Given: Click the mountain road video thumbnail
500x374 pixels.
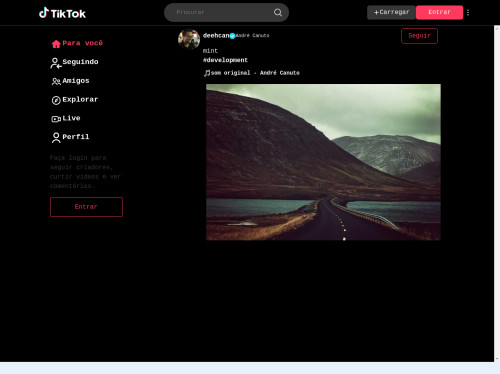Looking at the screenshot, I should coord(323,162).
